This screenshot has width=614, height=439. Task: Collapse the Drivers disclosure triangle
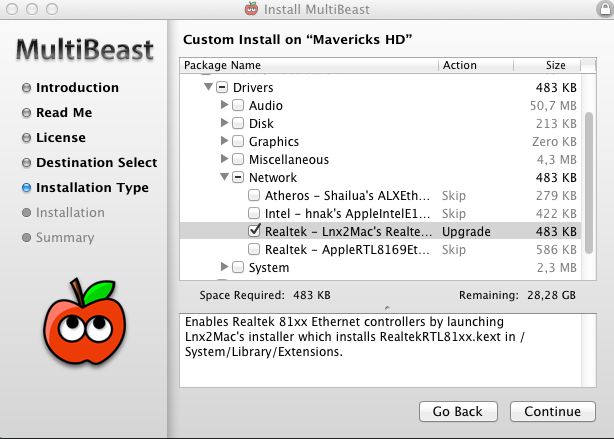click(x=208, y=87)
